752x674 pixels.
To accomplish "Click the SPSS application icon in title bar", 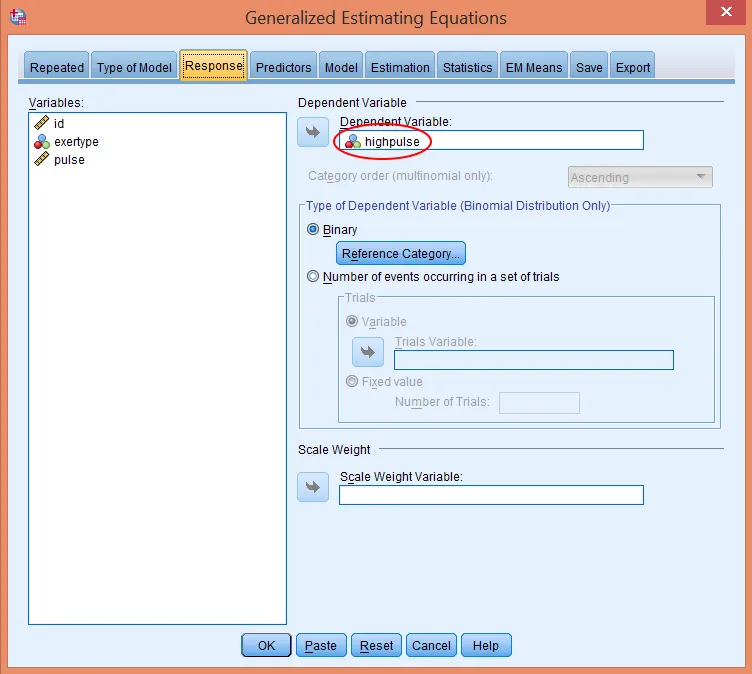I will click(x=17, y=18).
